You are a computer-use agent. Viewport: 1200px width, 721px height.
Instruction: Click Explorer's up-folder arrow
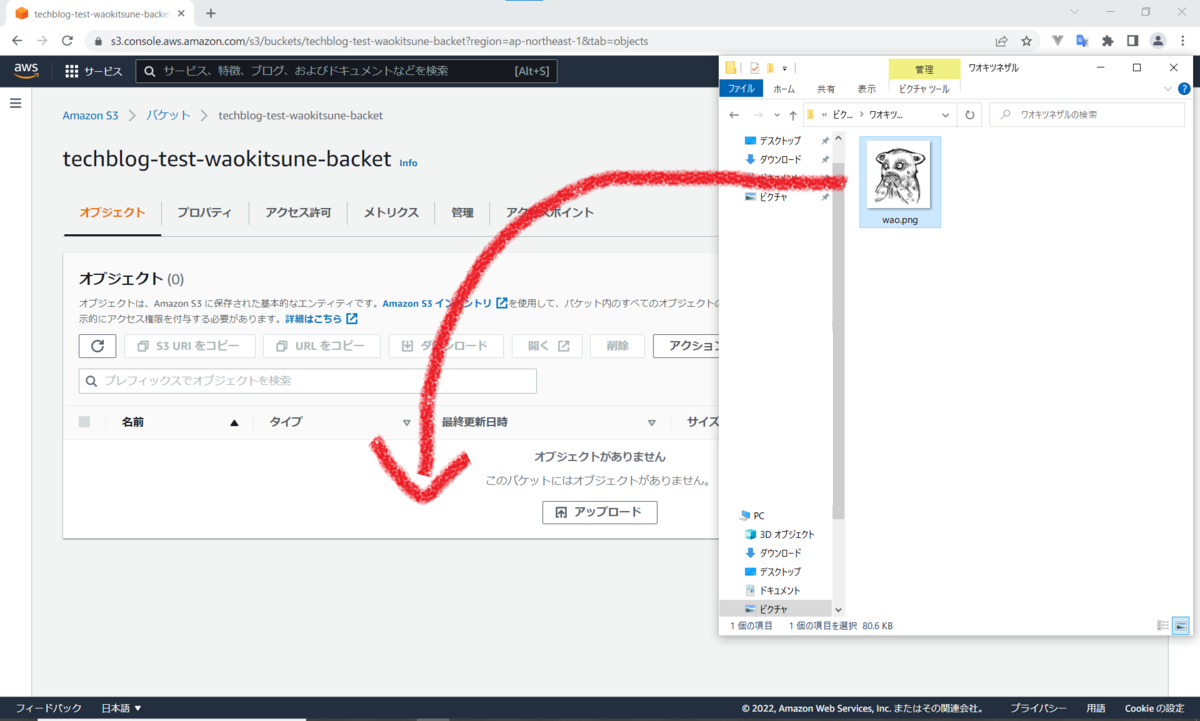tap(792, 115)
